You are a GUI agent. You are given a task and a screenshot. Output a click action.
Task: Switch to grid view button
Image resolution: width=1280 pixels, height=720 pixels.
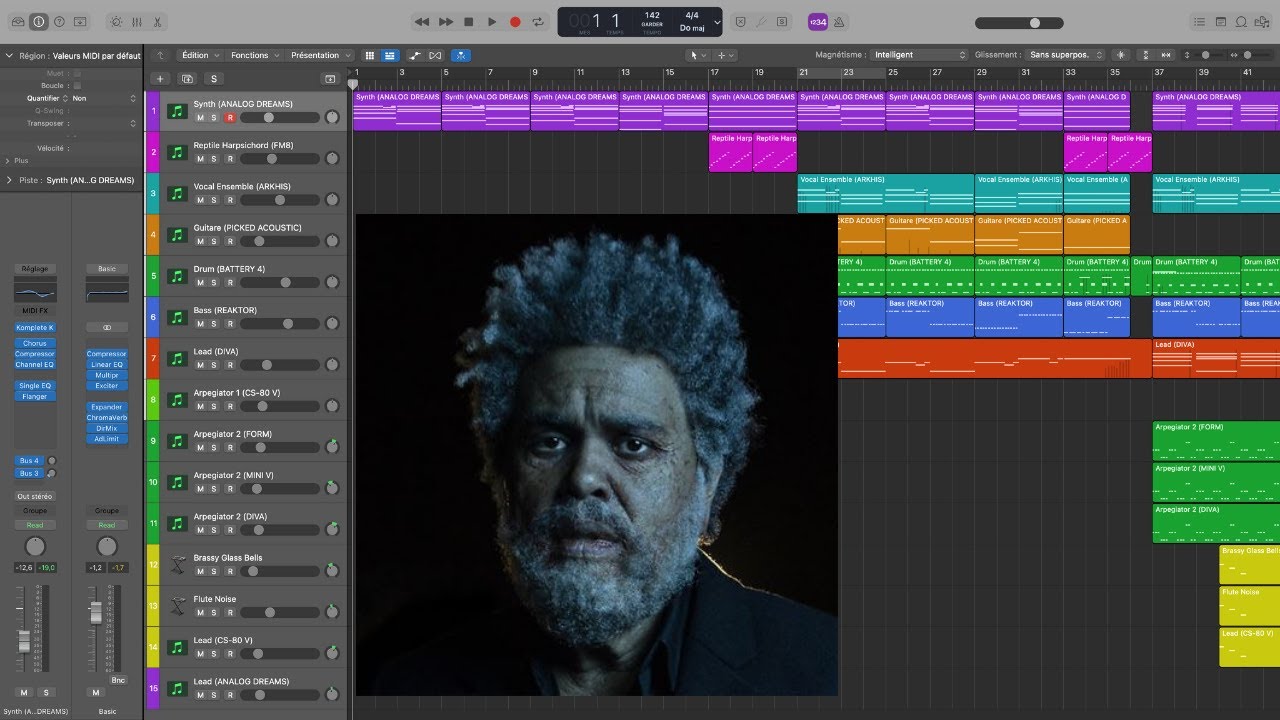tap(370, 55)
